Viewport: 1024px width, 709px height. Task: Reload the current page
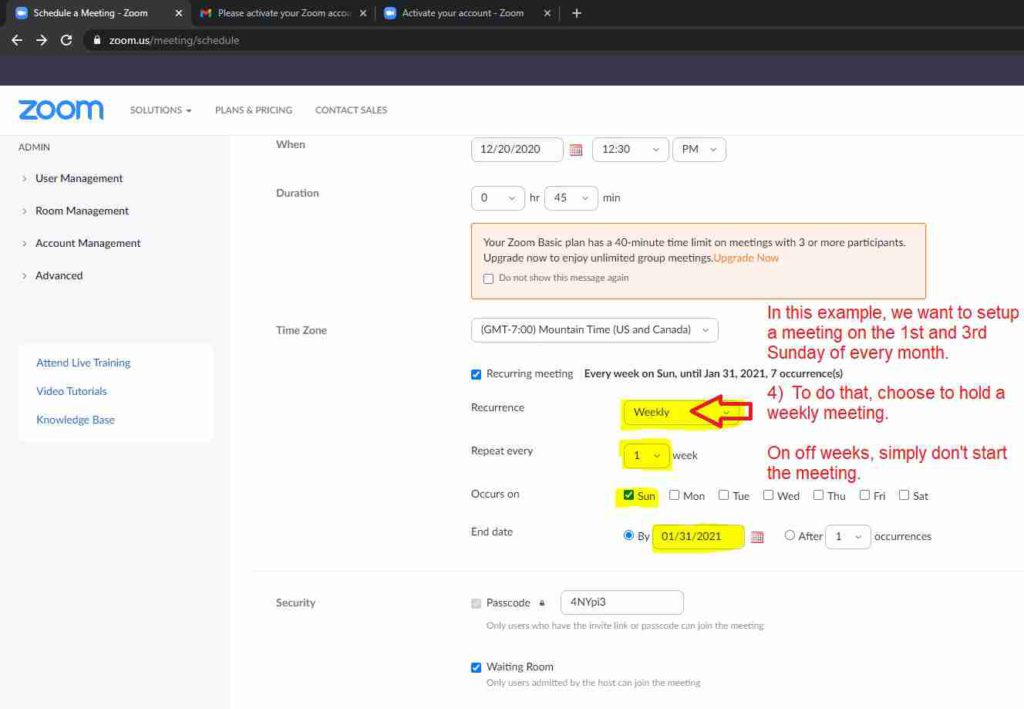click(66, 40)
